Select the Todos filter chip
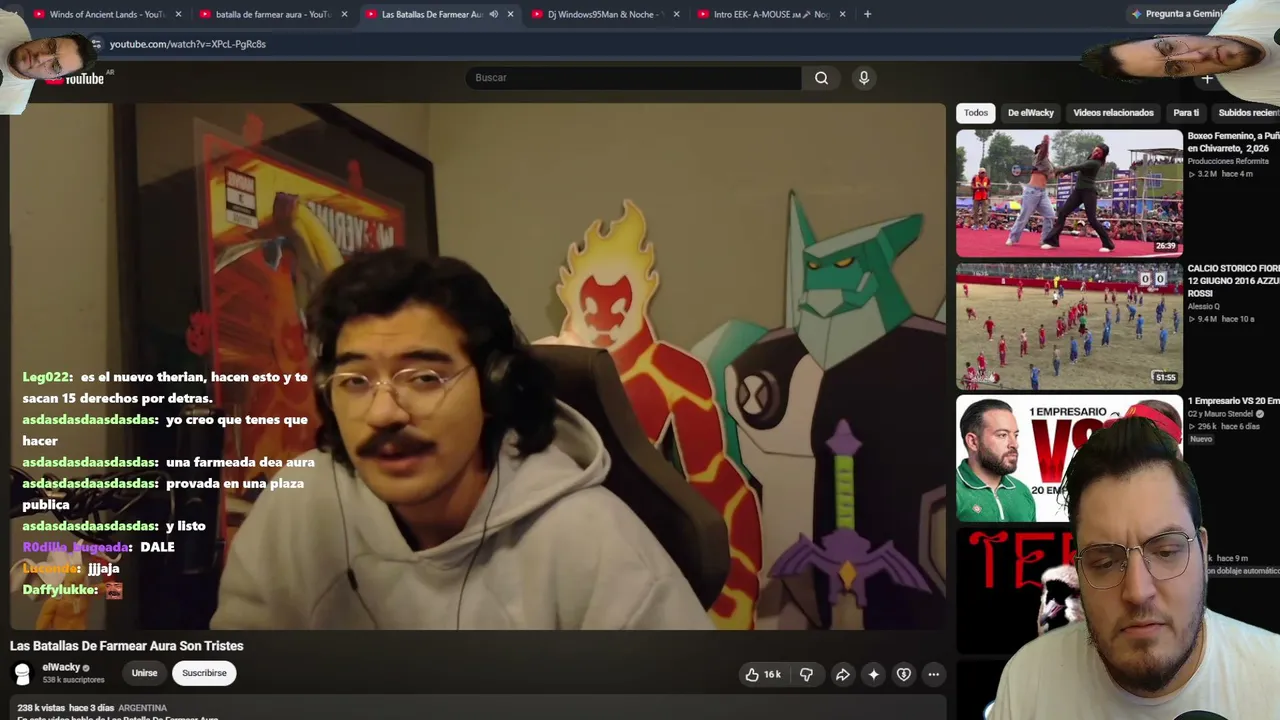The image size is (1280, 720). tap(976, 113)
